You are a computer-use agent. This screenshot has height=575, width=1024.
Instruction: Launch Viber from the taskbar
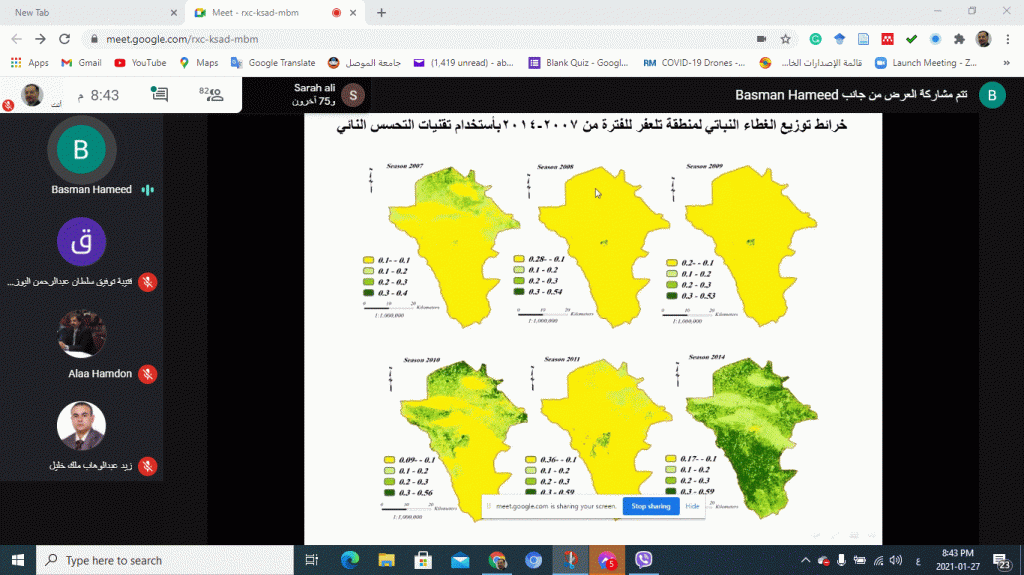pyautogui.click(x=644, y=560)
